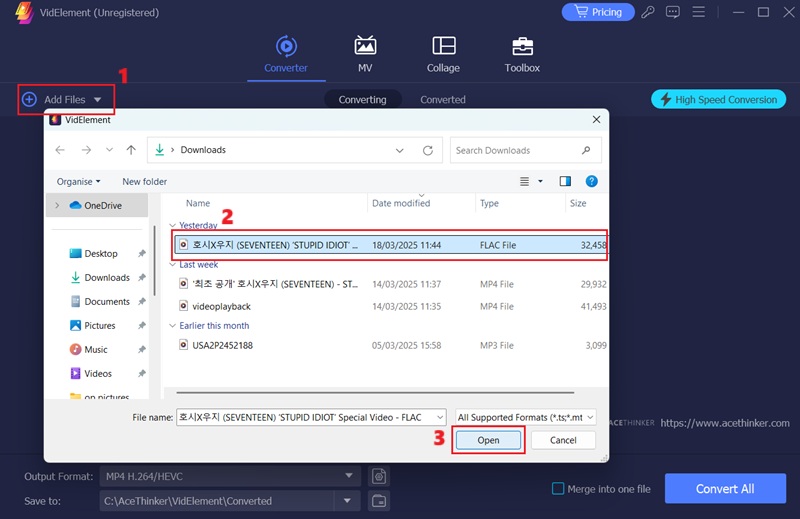This screenshot has height=519, width=800.
Task: Open the hamburger menu icon
Action: (x=698, y=12)
